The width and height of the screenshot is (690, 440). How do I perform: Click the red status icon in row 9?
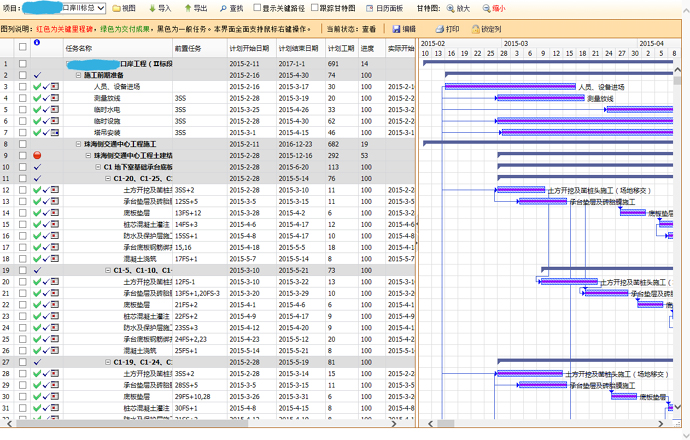37,156
